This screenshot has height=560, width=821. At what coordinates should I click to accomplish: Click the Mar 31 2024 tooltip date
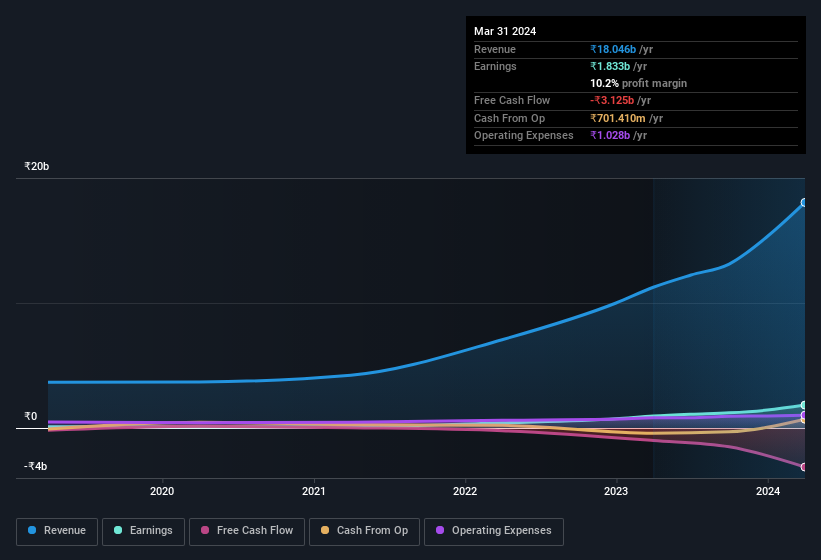point(505,31)
